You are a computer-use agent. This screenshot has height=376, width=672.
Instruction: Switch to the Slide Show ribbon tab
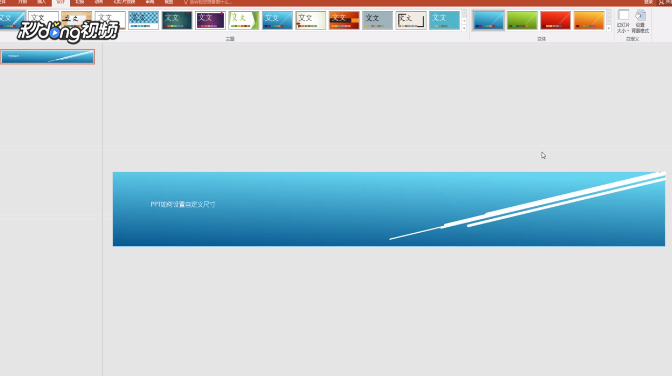tap(124, 2)
